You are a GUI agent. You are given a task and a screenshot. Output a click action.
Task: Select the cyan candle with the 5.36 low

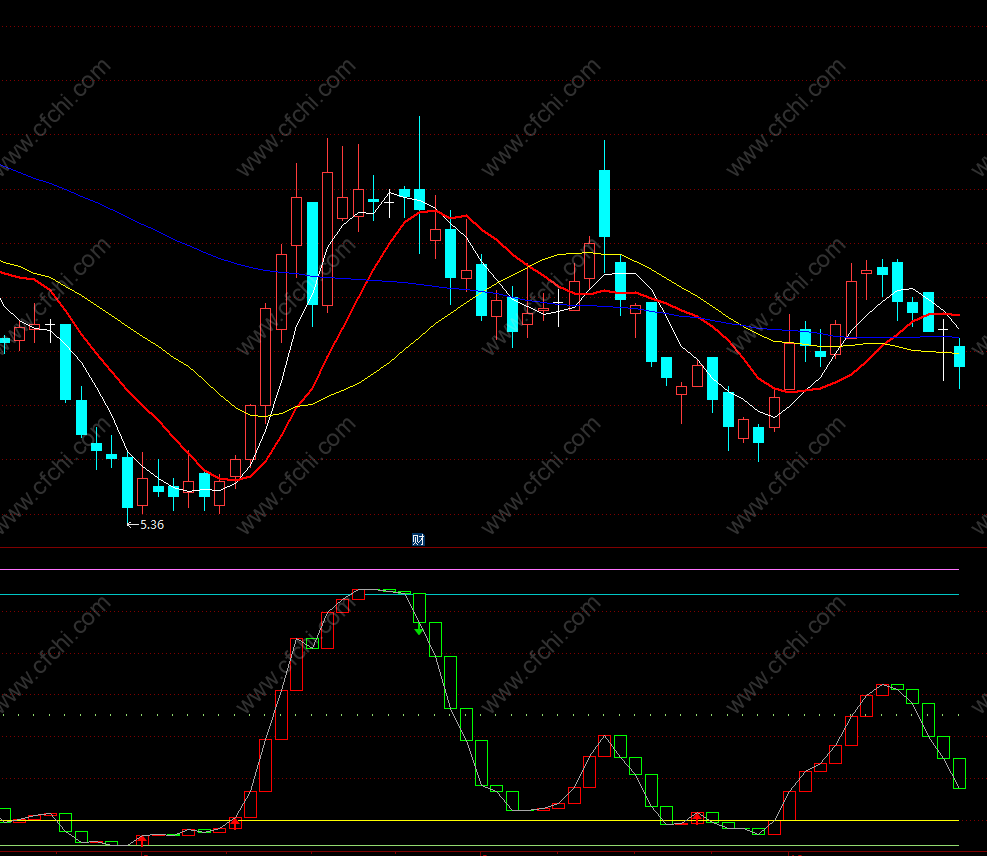point(128,482)
